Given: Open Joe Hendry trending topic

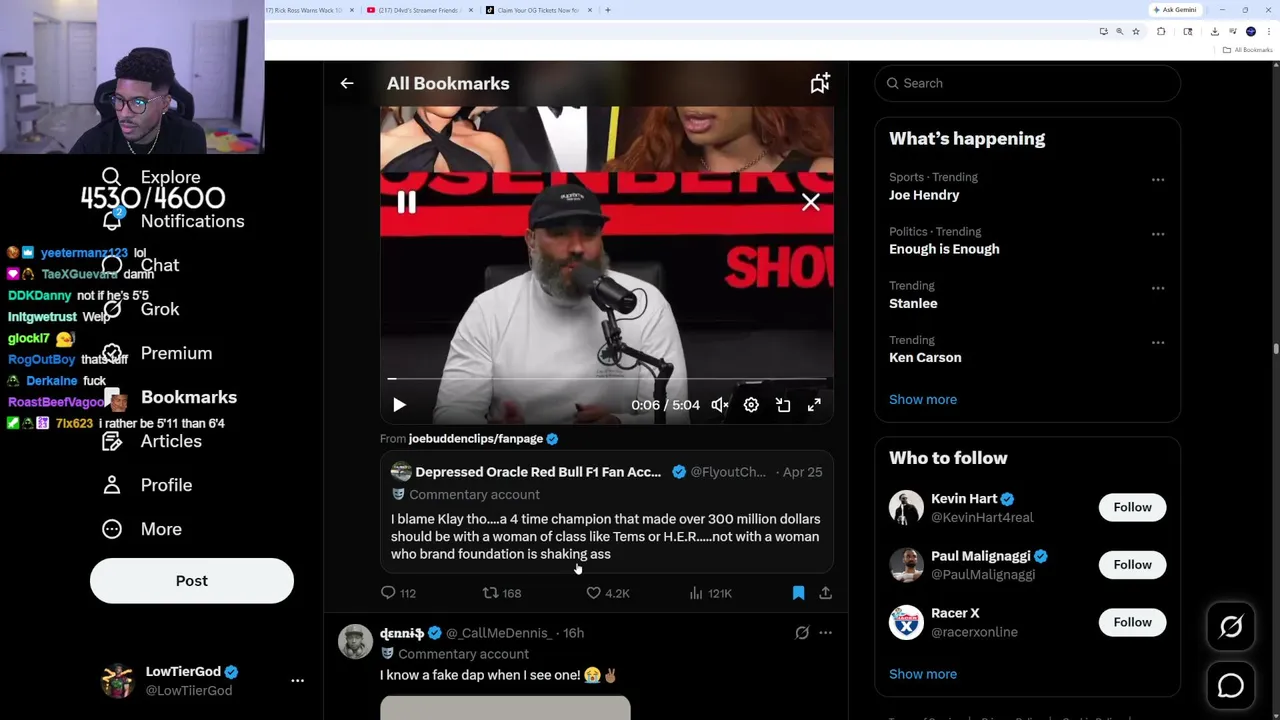Looking at the screenshot, I should coord(924,195).
